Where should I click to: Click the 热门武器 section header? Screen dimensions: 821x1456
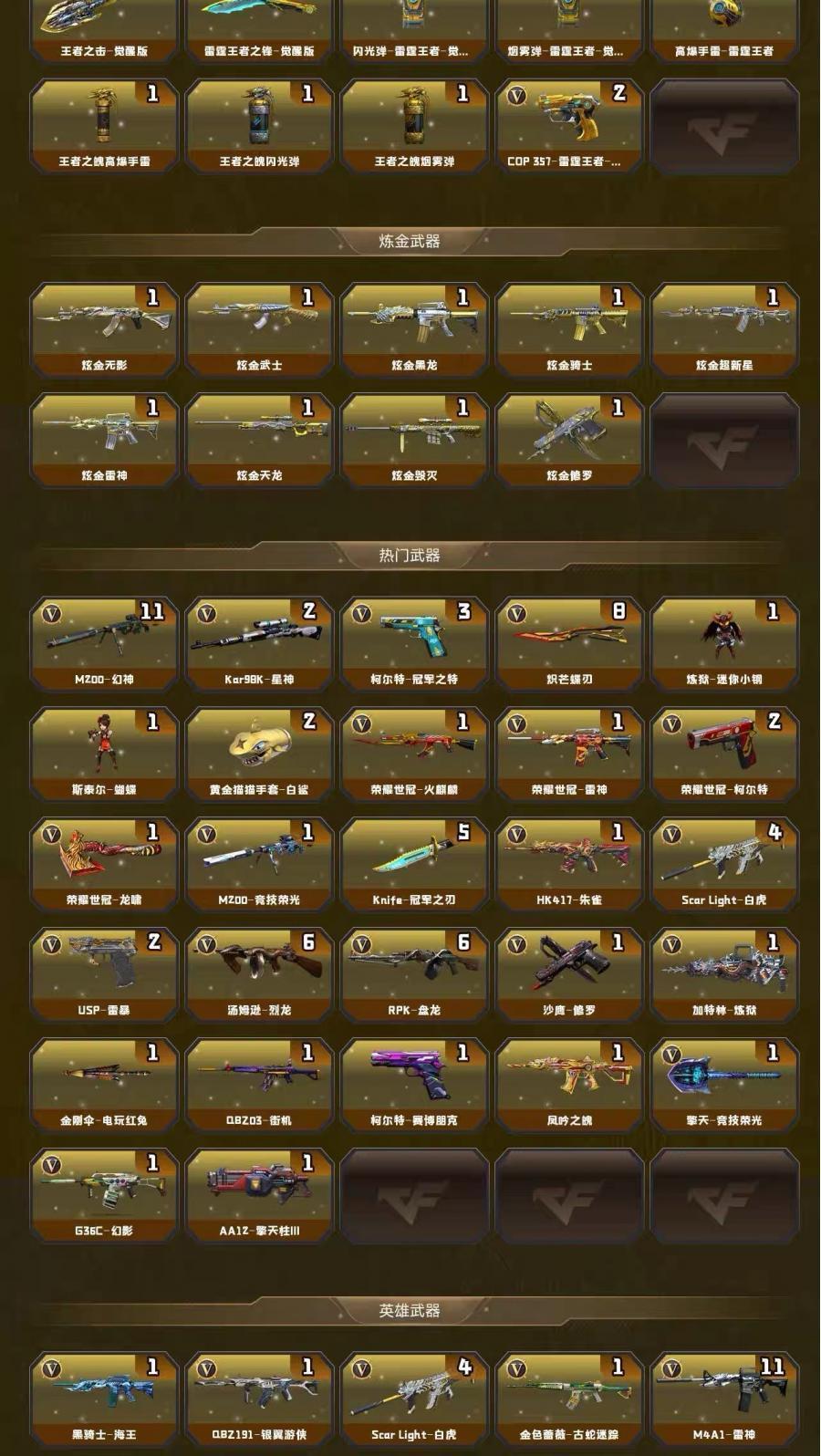click(x=410, y=555)
